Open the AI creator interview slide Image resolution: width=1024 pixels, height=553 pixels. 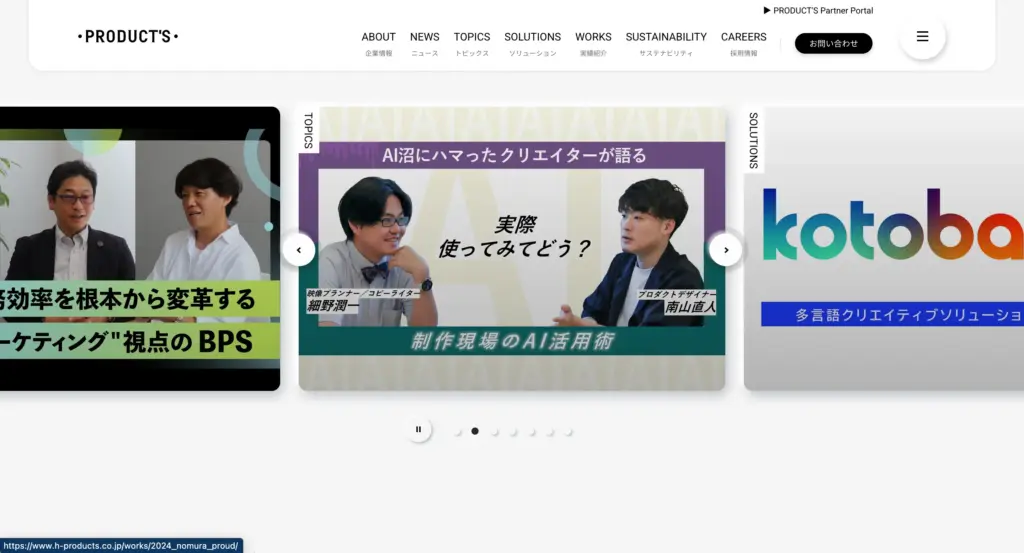tap(512, 249)
